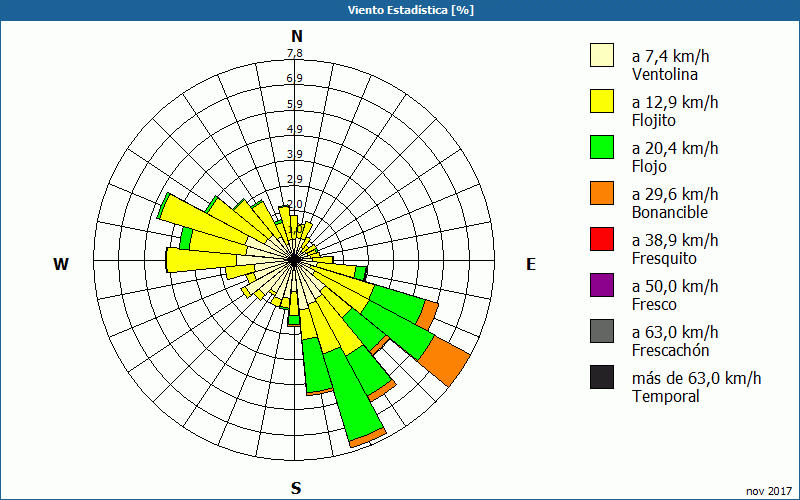Click the 'a 63,0 km/h' legend text
The image size is (800, 500).
(x=675, y=332)
